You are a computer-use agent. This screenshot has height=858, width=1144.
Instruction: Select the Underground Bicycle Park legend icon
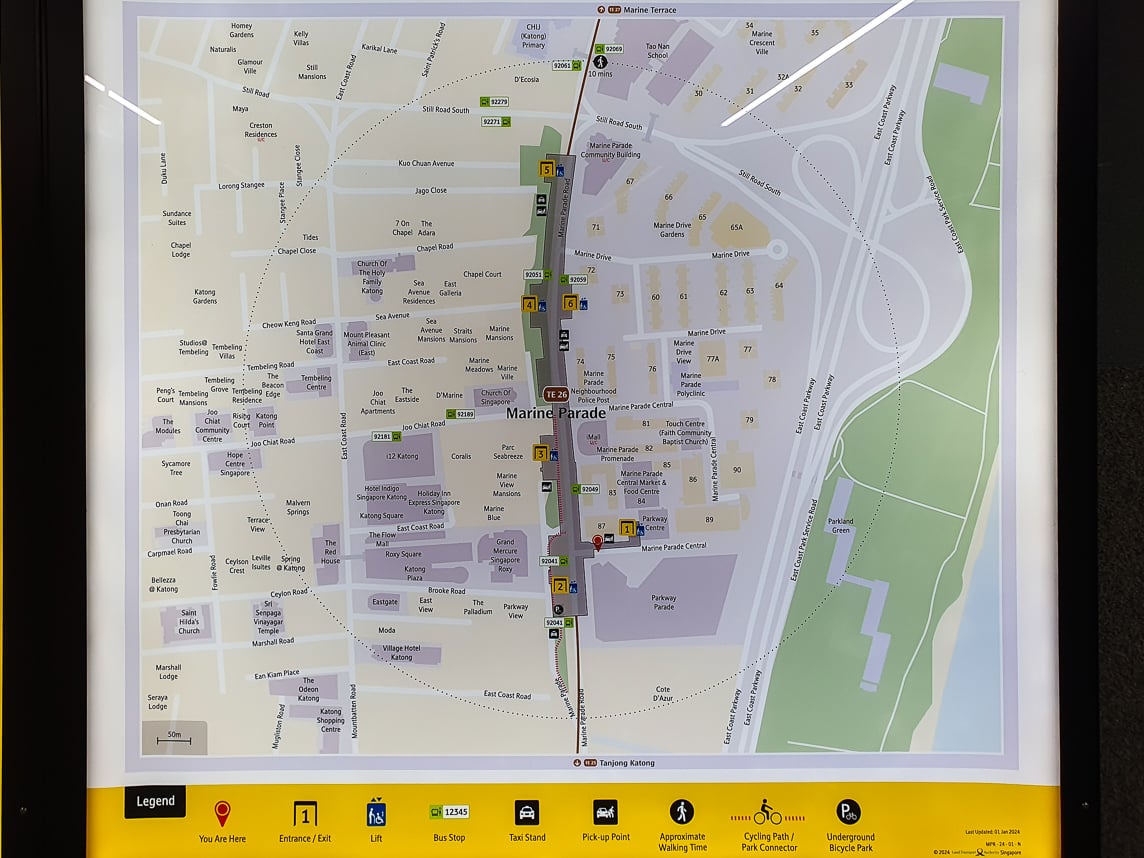(x=849, y=812)
